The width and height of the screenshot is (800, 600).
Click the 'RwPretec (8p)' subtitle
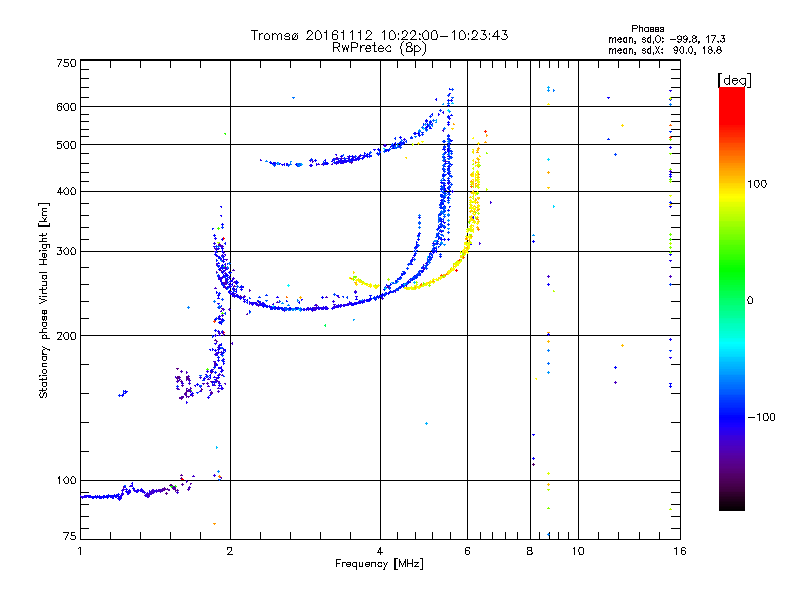(x=379, y=48)
